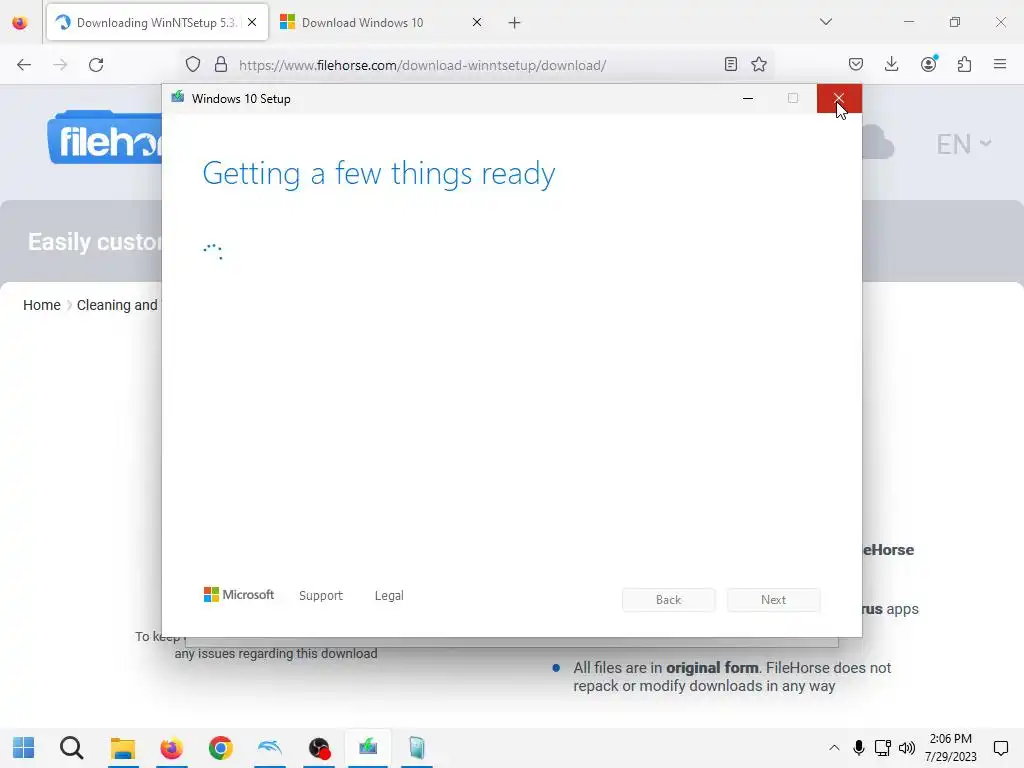Open the clock showing 2:06 PM
1024x768 pixels.
[951, 748]
